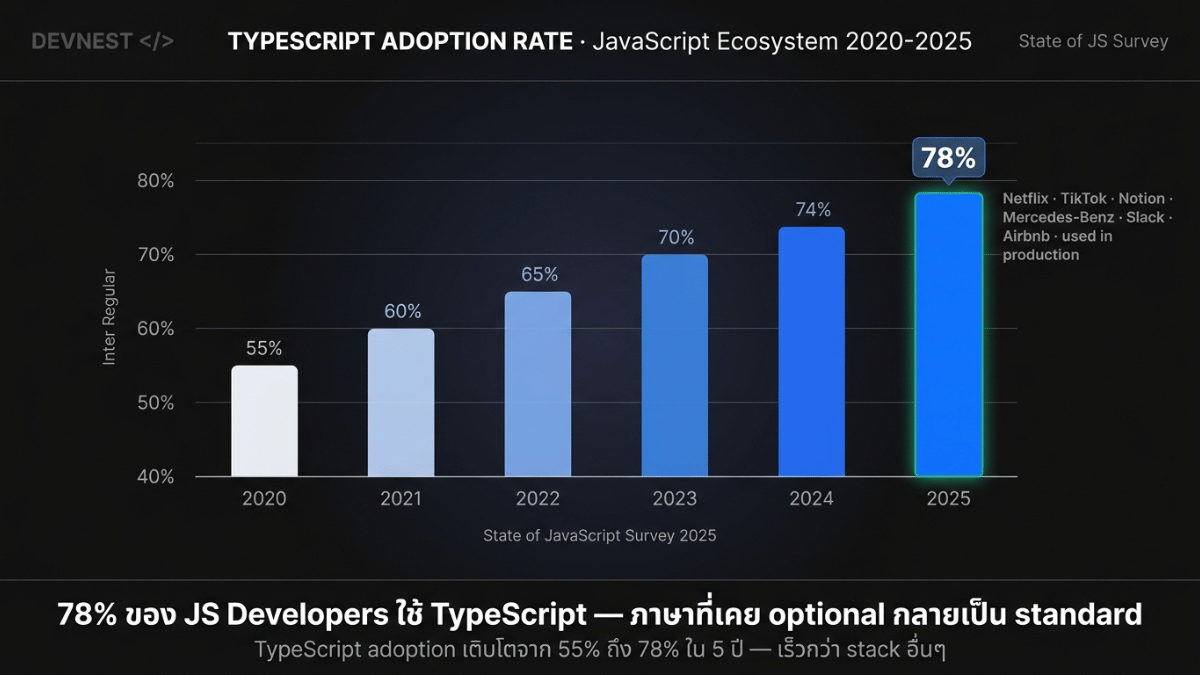Select the 2023 bar

pyautogui.click(x=674, y=366)
